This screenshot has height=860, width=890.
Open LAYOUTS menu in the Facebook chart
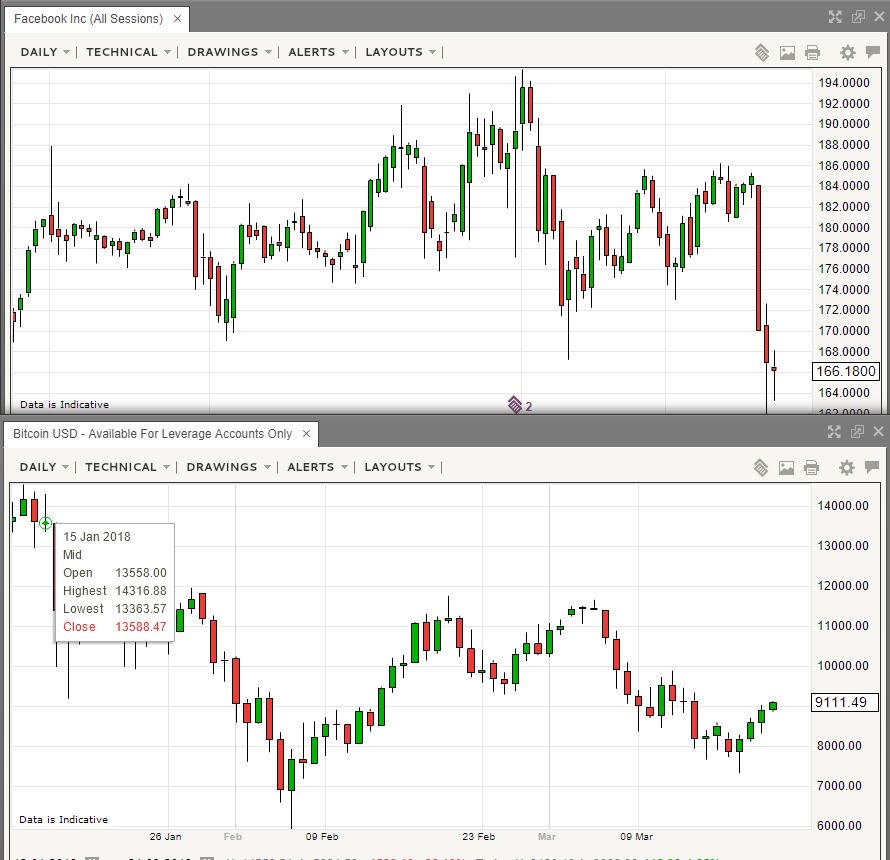coord(400,52)
